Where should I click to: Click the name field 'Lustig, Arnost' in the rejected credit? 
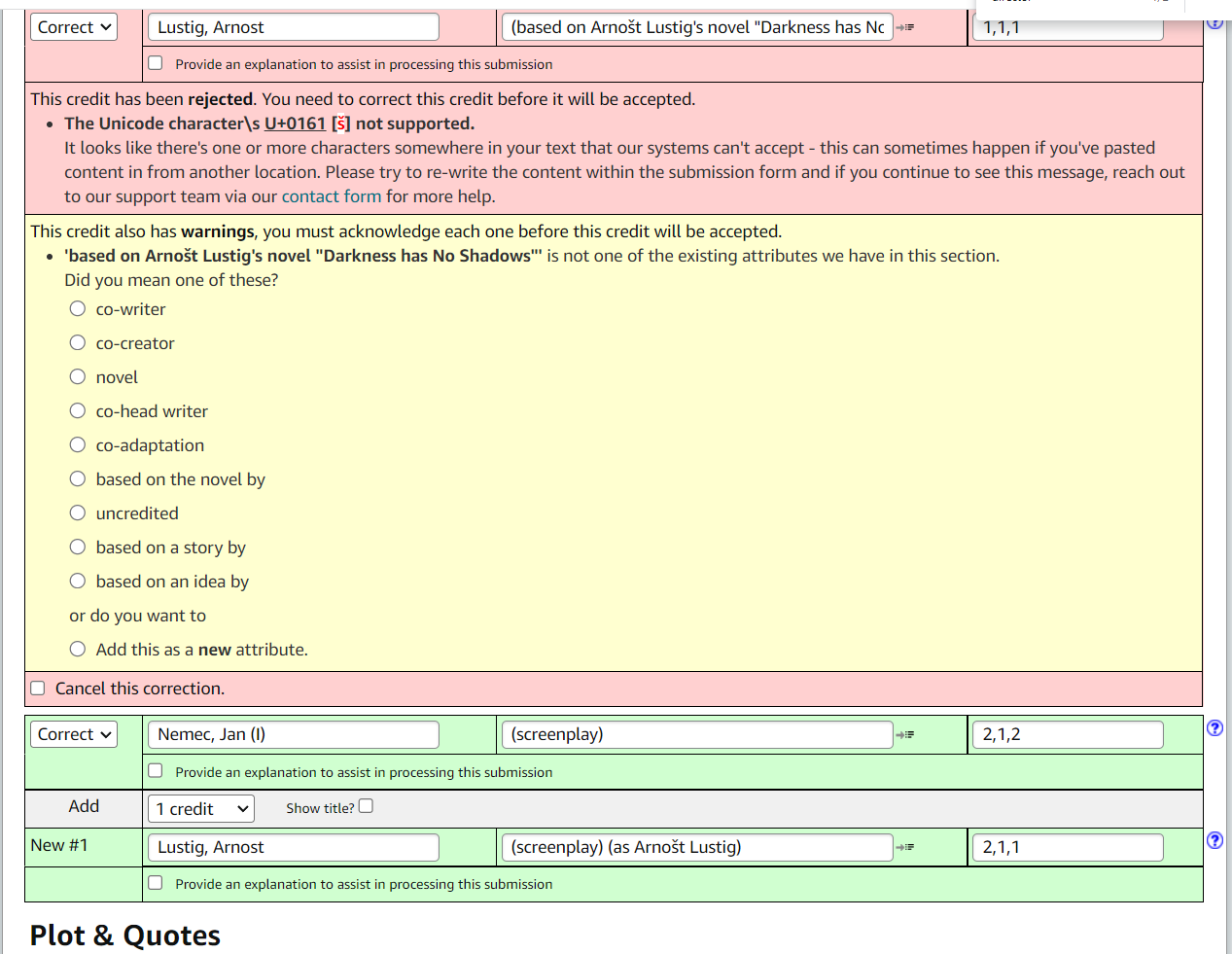pos(294,27)
